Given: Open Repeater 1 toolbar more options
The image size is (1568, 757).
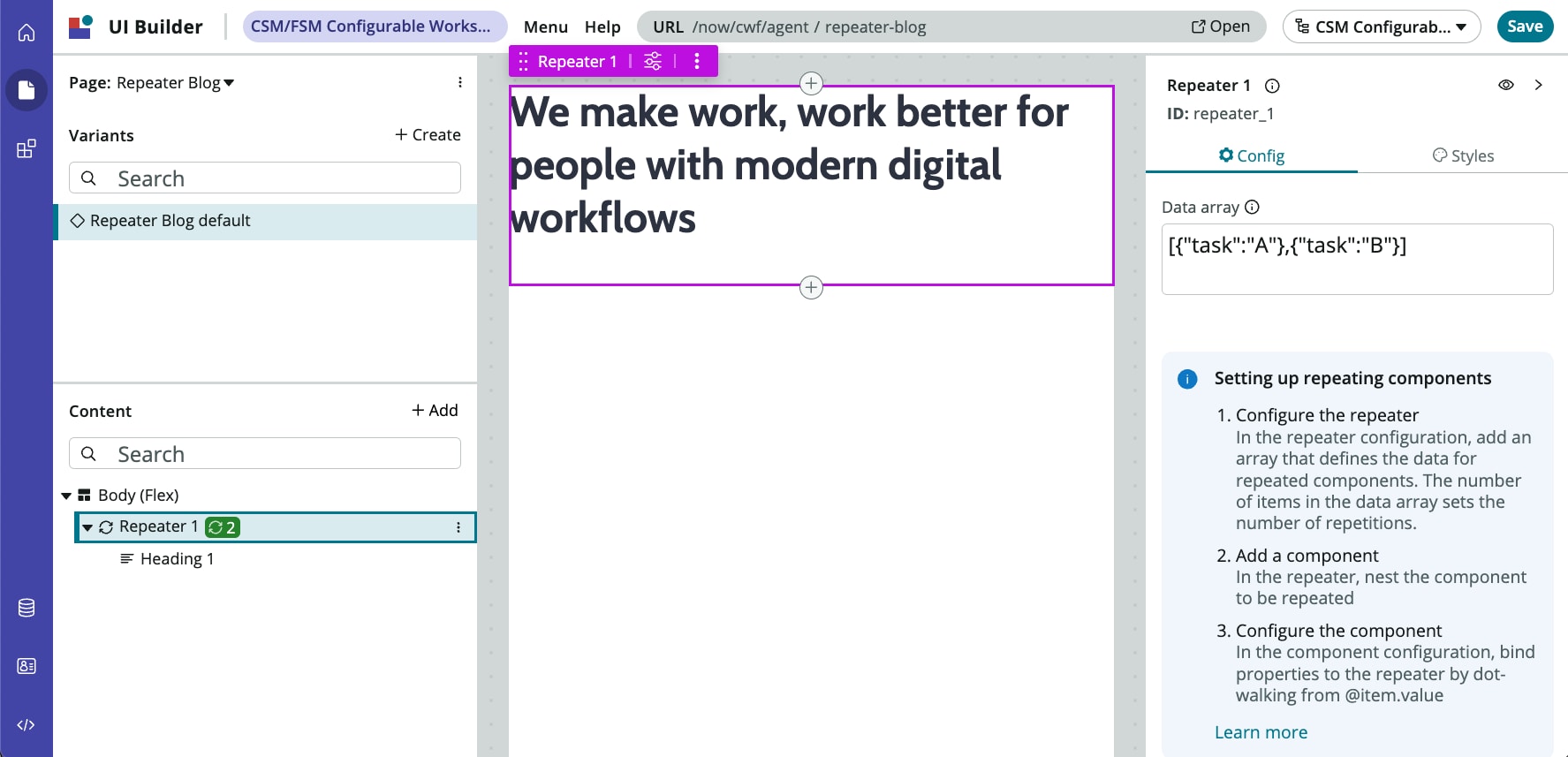Looking at the screenshot, I should (697, 61).
